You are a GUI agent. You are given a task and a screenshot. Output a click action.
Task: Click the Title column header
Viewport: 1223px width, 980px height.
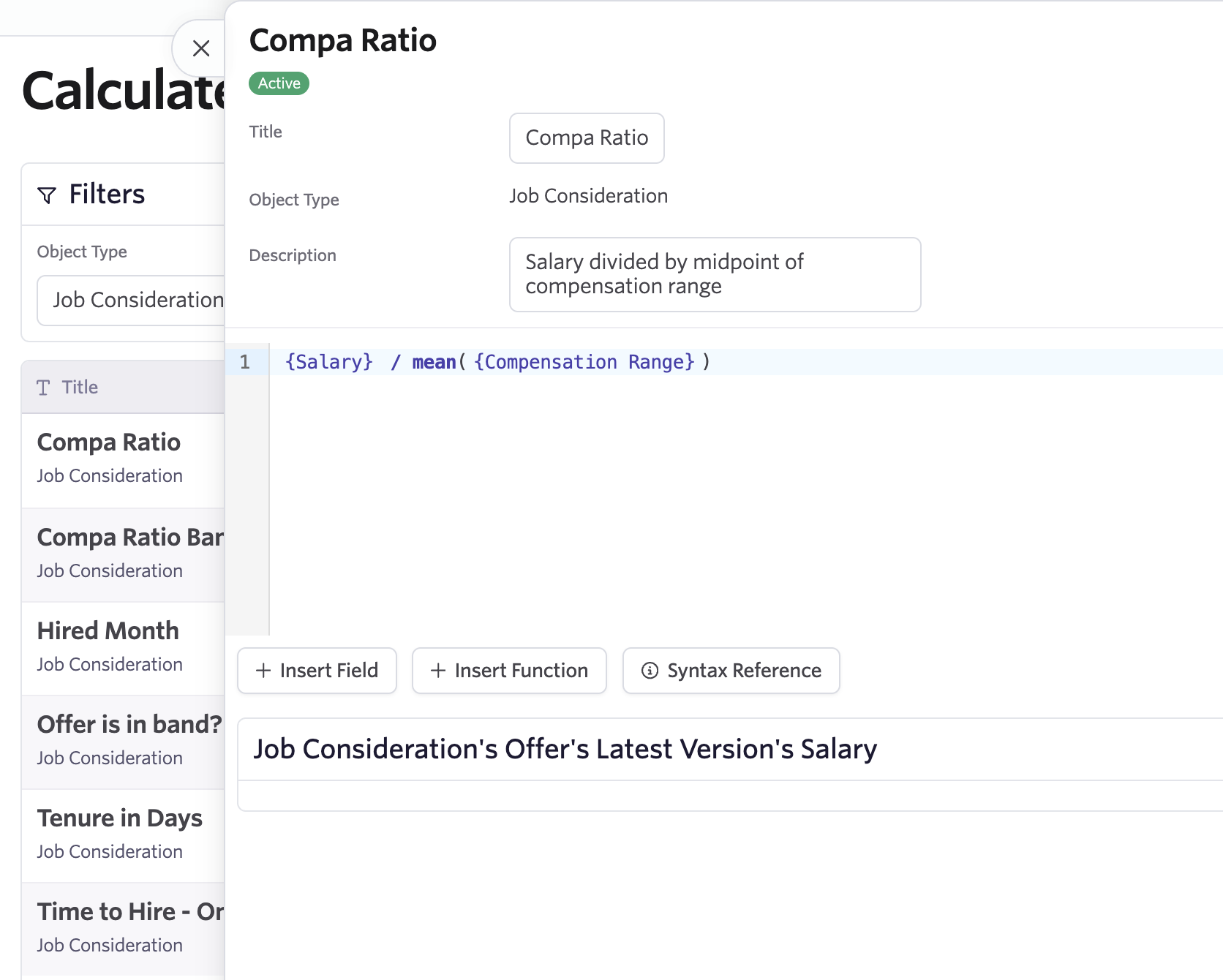click(x=79, y=388)
